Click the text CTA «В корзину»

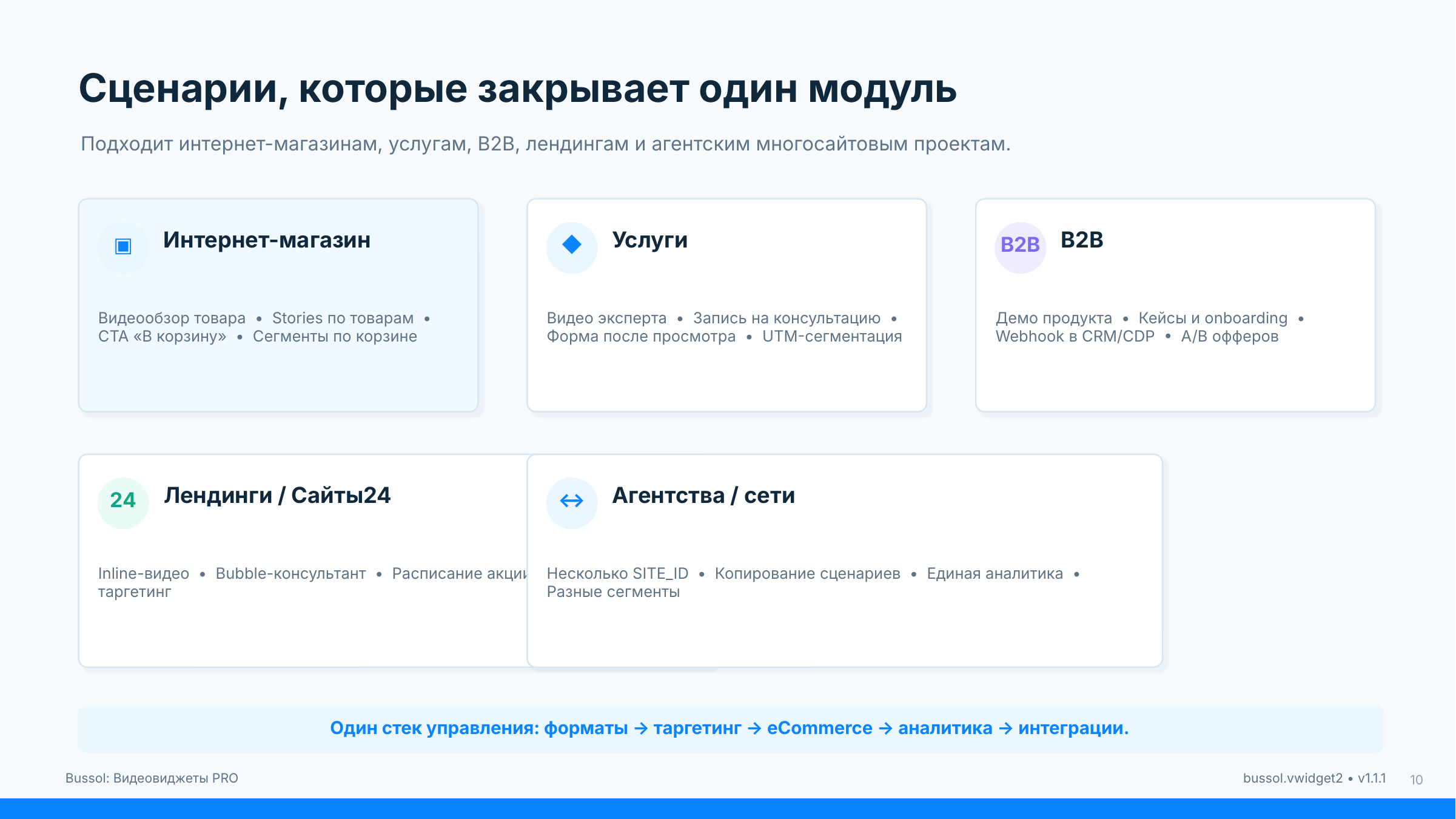162,336
